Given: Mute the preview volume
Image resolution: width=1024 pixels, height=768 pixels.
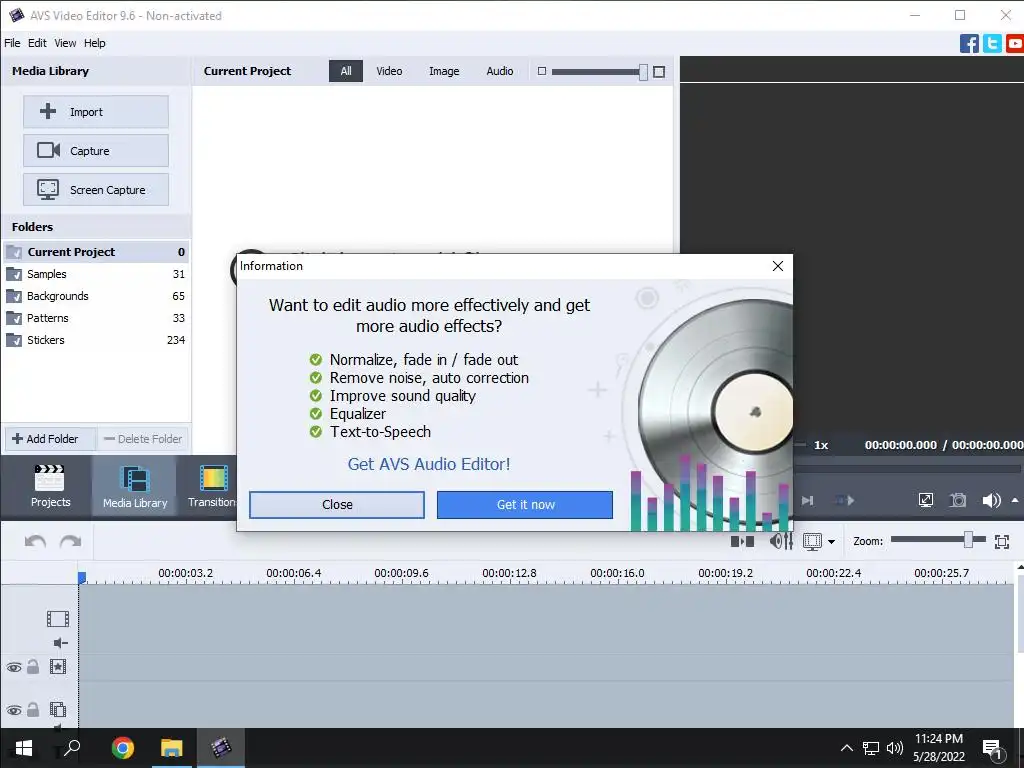Looking at the screenshot, I should click(991, 500).
